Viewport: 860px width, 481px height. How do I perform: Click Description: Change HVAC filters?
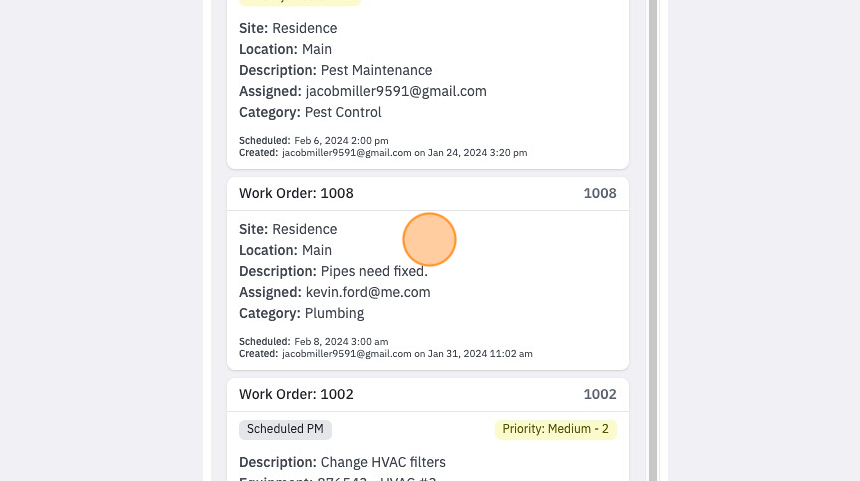342,462
